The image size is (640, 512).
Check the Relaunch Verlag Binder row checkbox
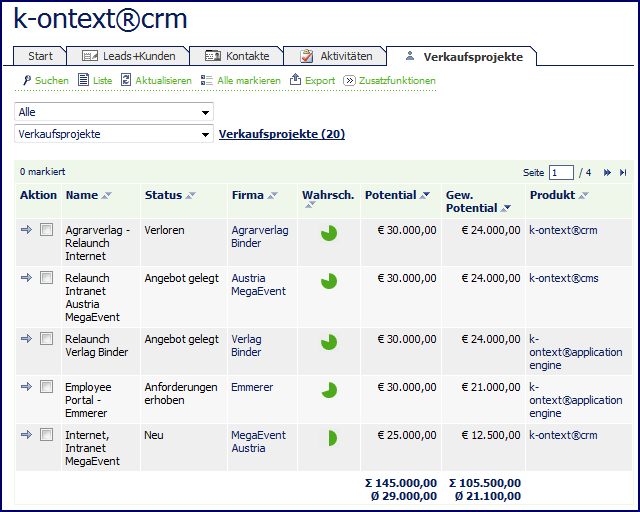click(x=46, y=338)
